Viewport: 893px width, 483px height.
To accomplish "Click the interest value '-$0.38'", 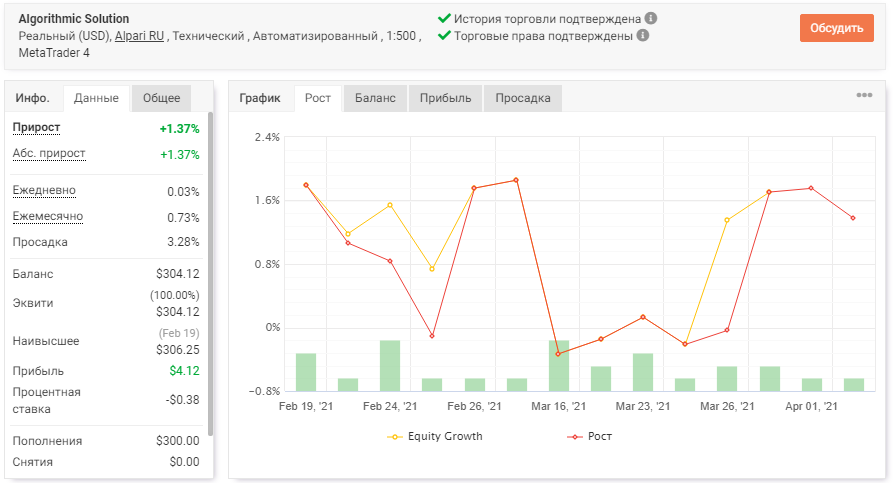I will (183, 400).
